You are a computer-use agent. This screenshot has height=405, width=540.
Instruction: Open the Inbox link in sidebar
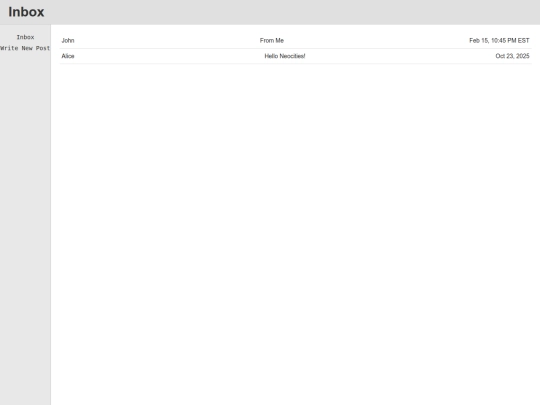[25, 37]
